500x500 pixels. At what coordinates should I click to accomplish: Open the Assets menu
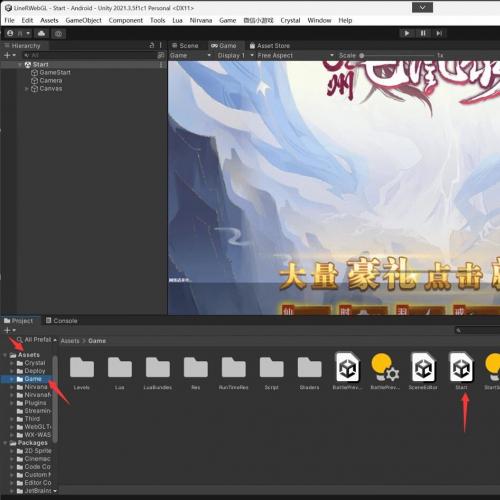49,20
